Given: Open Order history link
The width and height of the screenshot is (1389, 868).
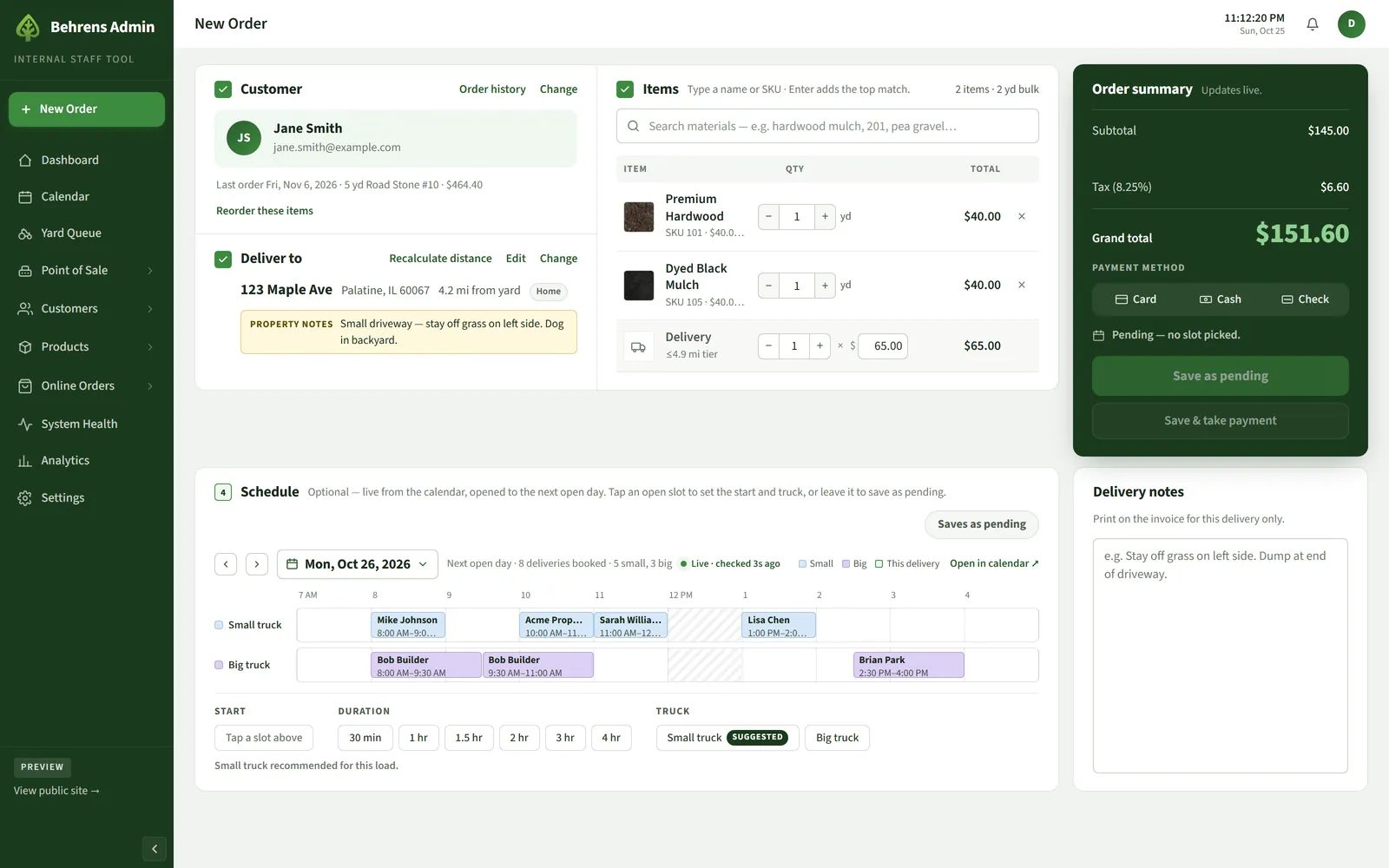Looking at the screenshot, I should (x=492, y=89).
